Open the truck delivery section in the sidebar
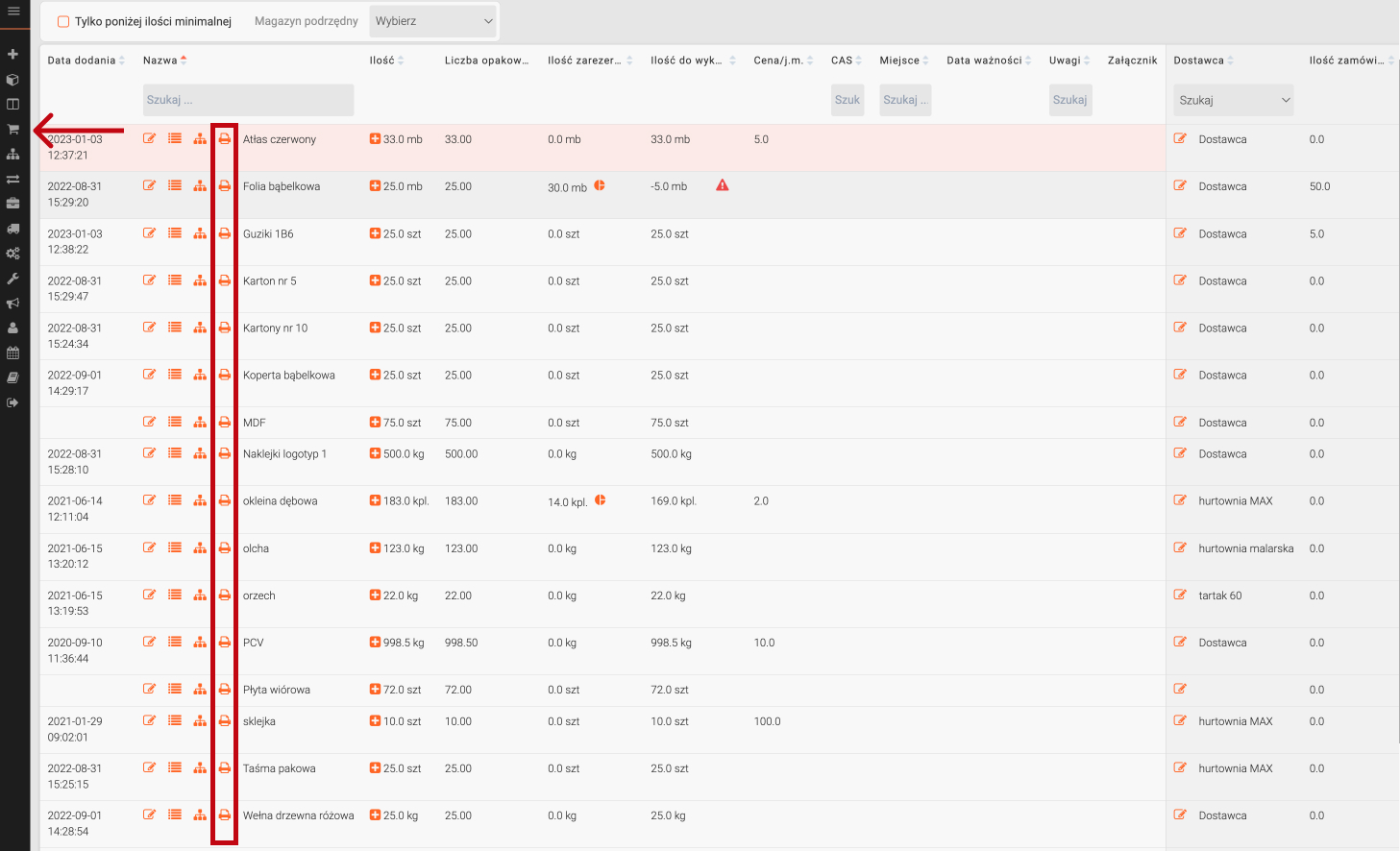Screen dimensions: 1400x851 click(12, 229)
